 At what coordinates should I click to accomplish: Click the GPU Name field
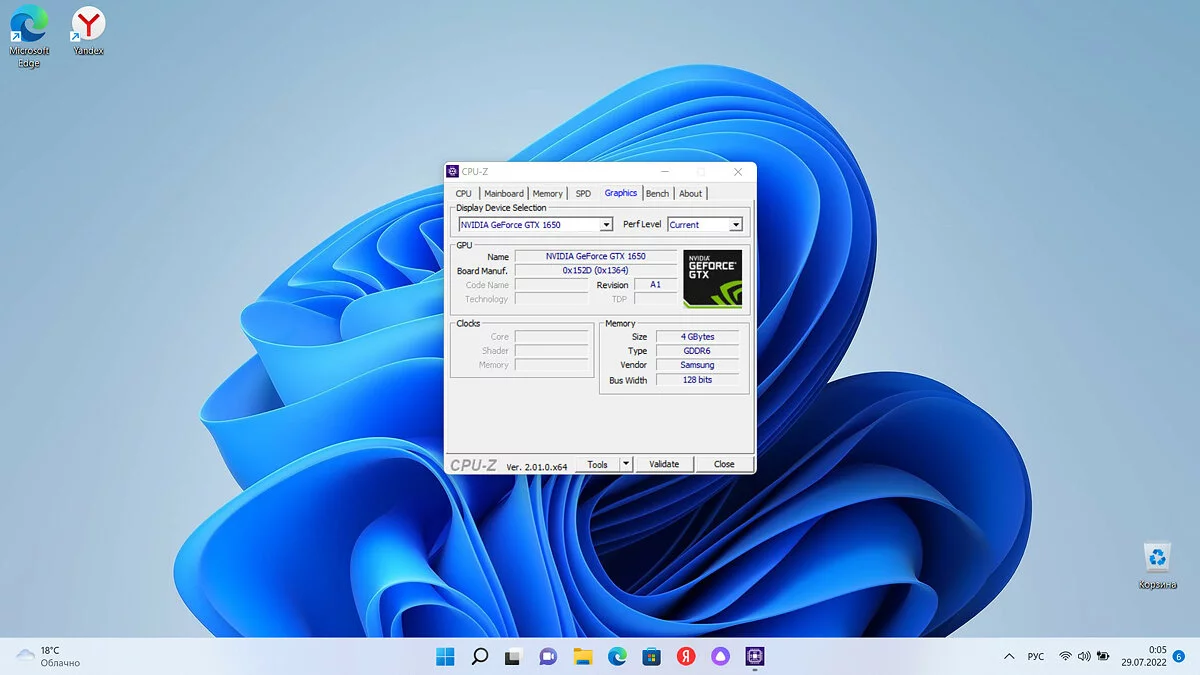(x=595, y=256)
